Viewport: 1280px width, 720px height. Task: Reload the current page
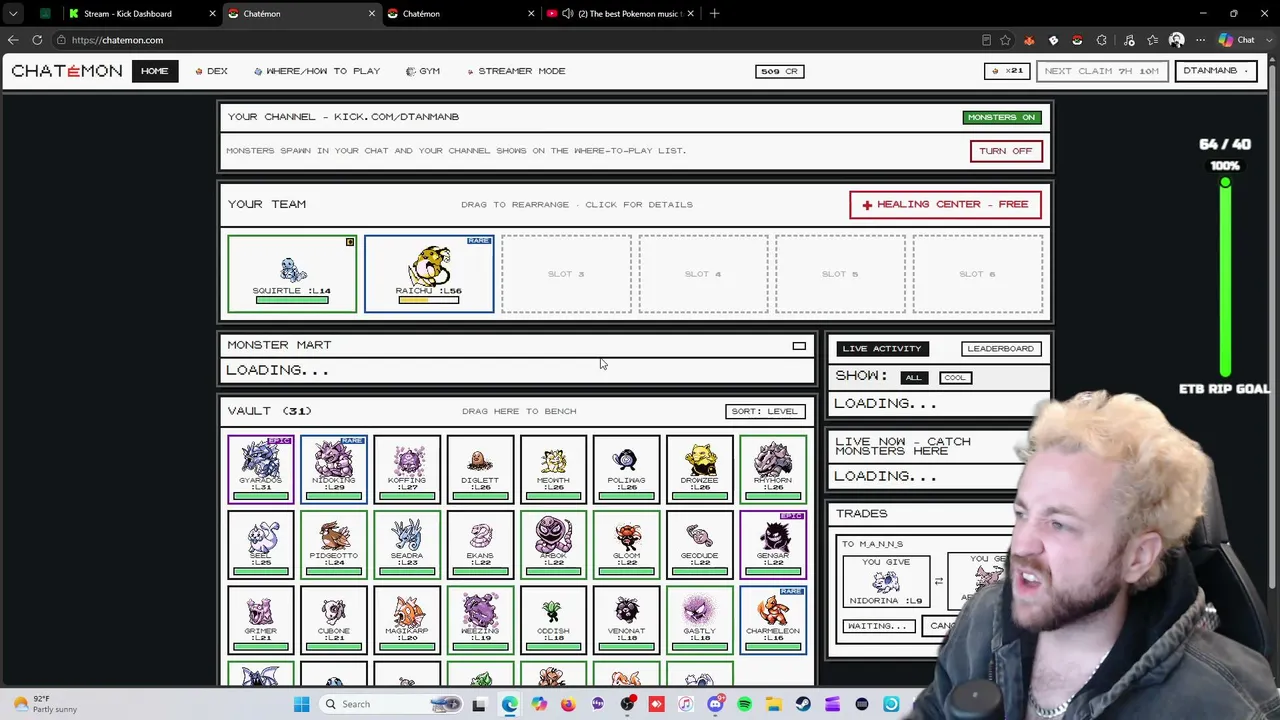37,40
